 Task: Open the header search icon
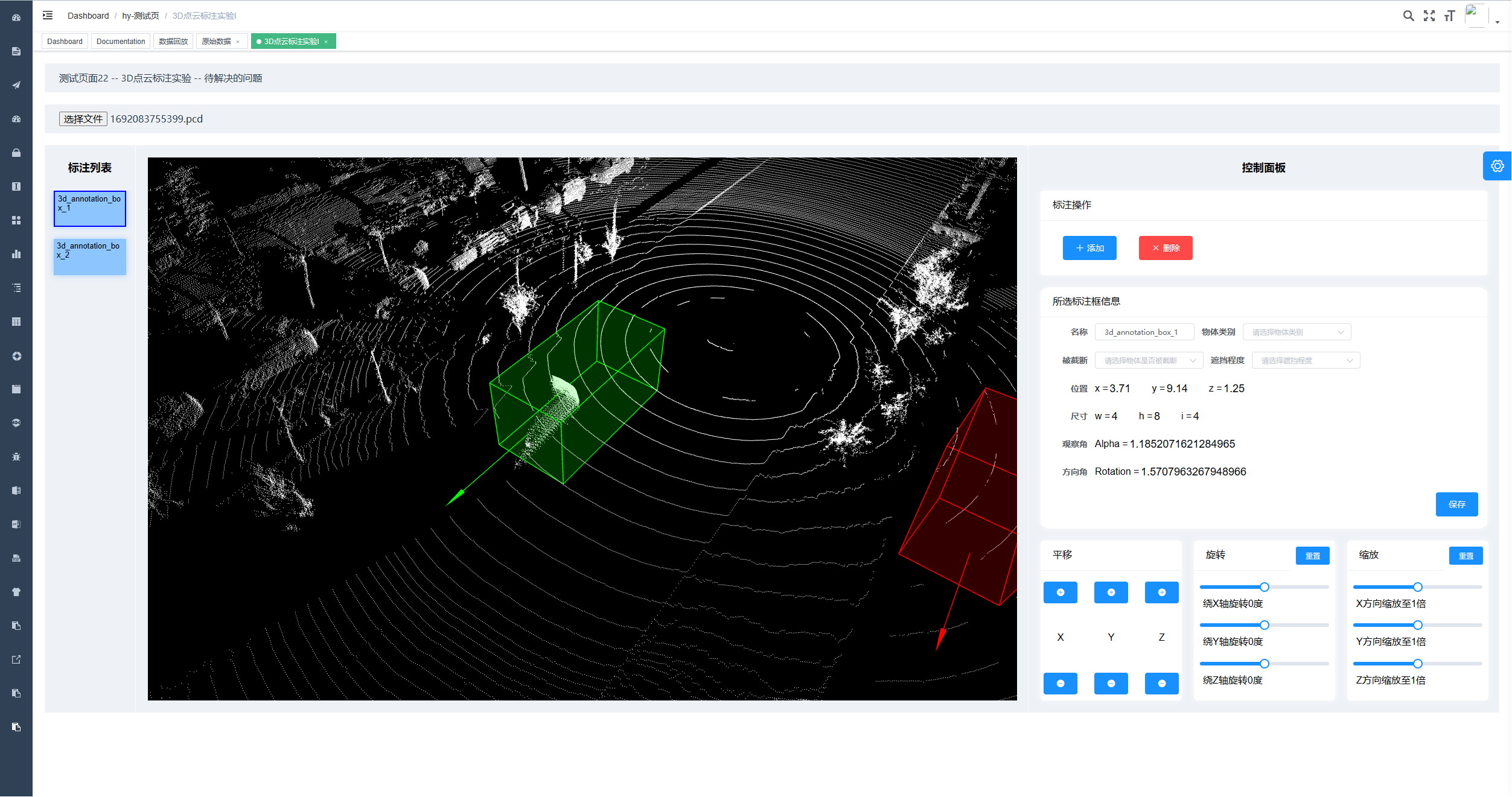point(1408,16)
